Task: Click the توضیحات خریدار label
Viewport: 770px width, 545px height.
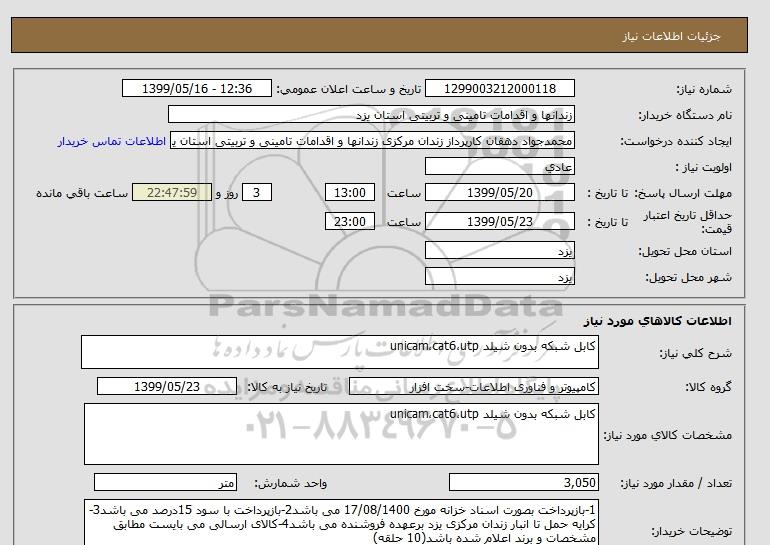Action: pyautogui.click(x=691, y=531)
